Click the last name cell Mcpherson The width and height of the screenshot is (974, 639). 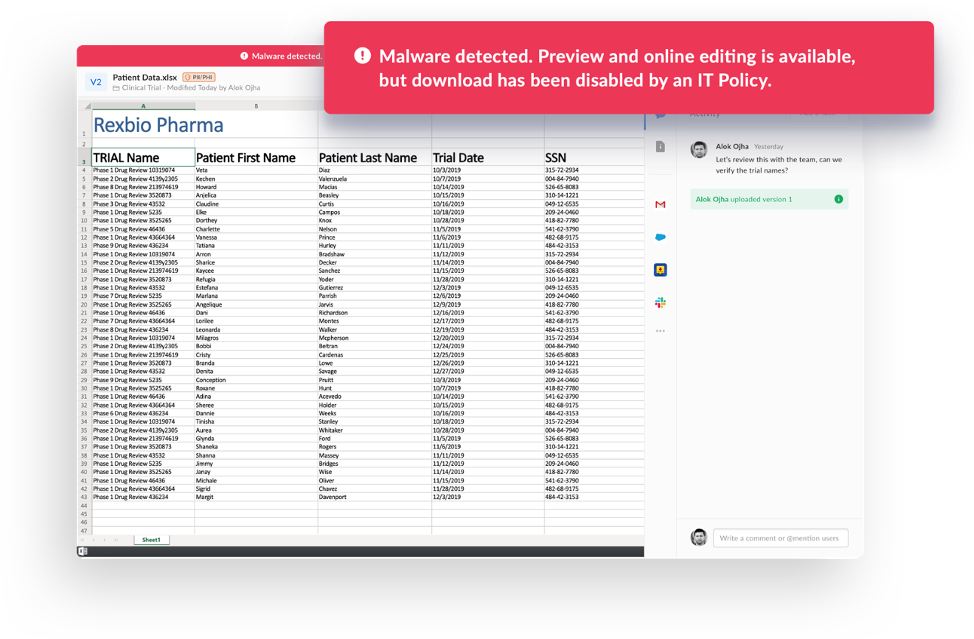tap(375, 338)
